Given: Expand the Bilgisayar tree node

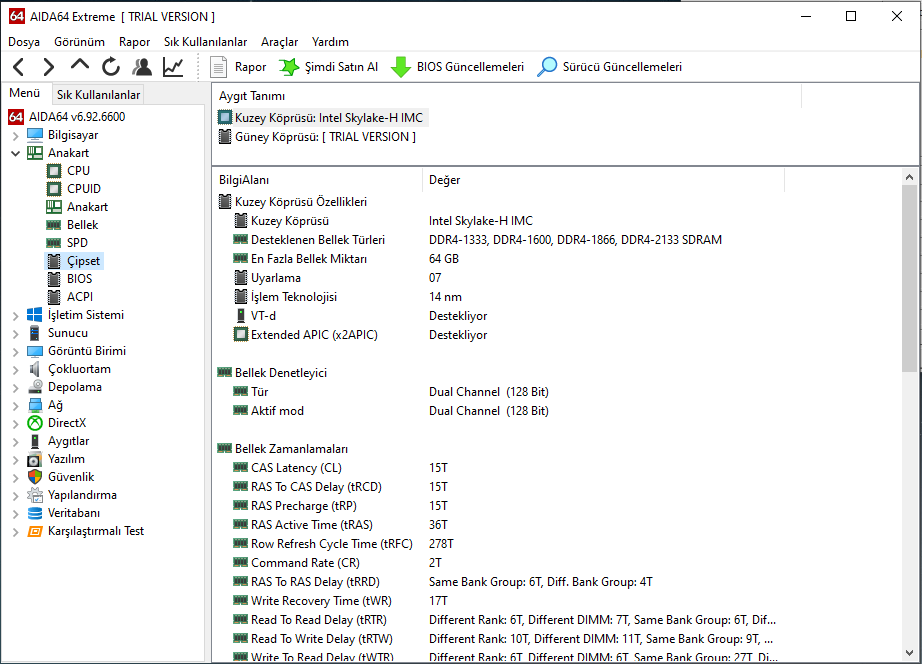Looking at the screenshot, I should pos(15,136).
